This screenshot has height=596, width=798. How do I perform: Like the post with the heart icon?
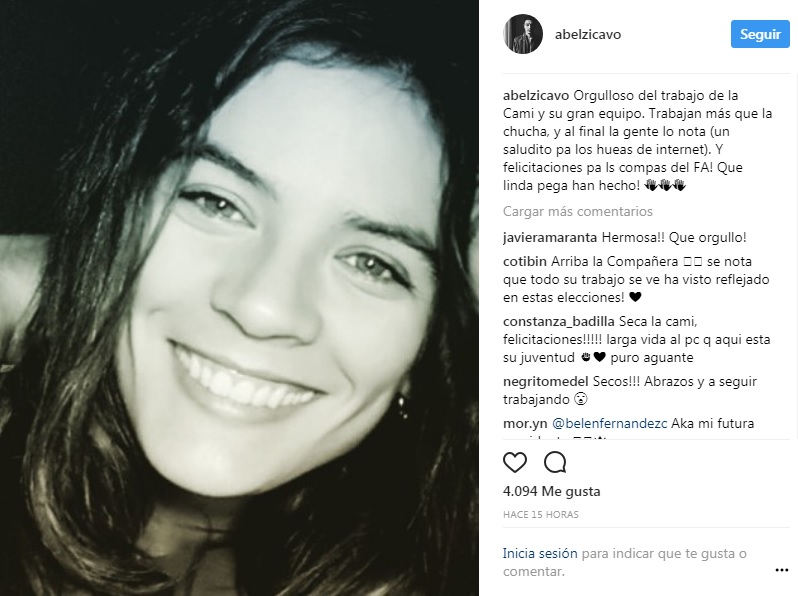tap(515, 462)
